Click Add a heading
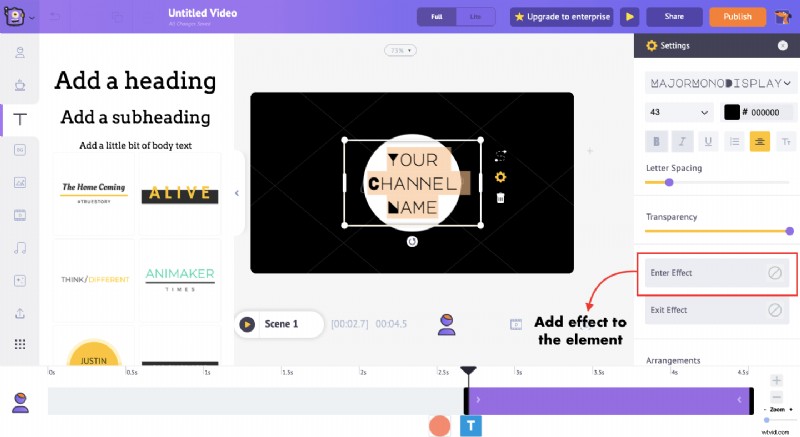The width and height of the screenshot is (800, 437). (x=135, y=81)
